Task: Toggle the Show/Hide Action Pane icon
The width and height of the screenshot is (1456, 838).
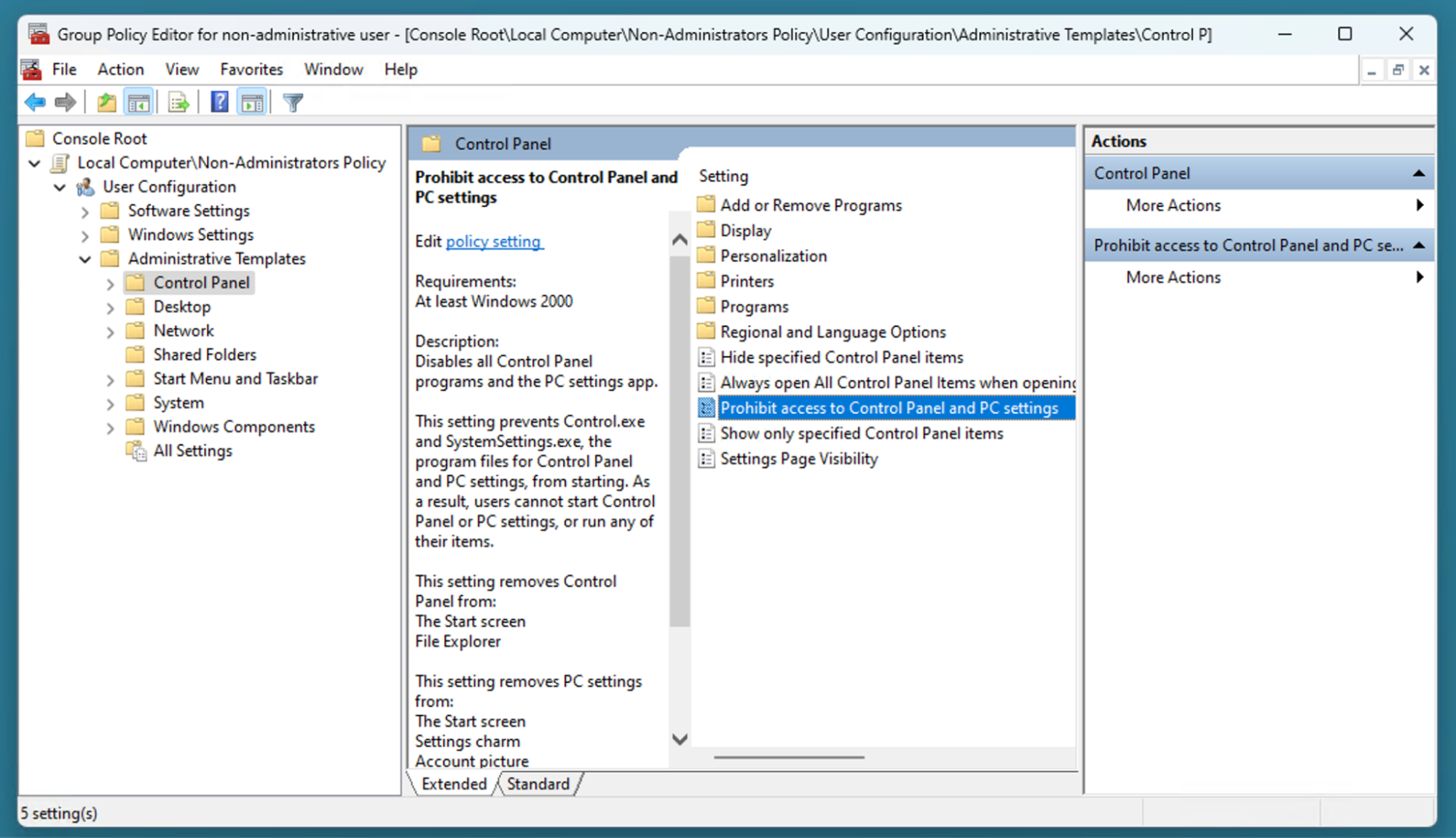Action: [x=252, y=102]
